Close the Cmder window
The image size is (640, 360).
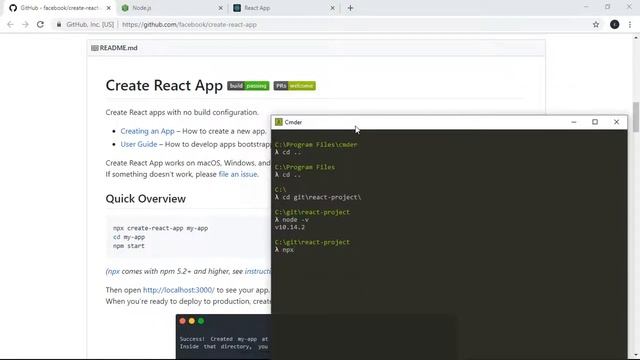pos(616,122)
